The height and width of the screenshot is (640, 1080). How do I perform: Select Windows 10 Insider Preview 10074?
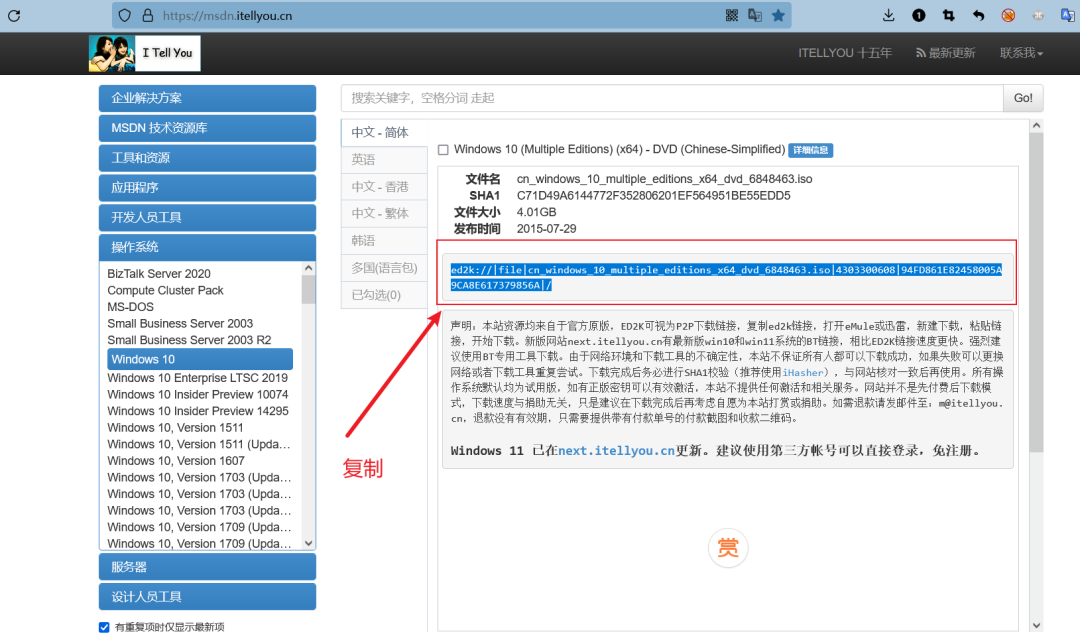[198, 394]
